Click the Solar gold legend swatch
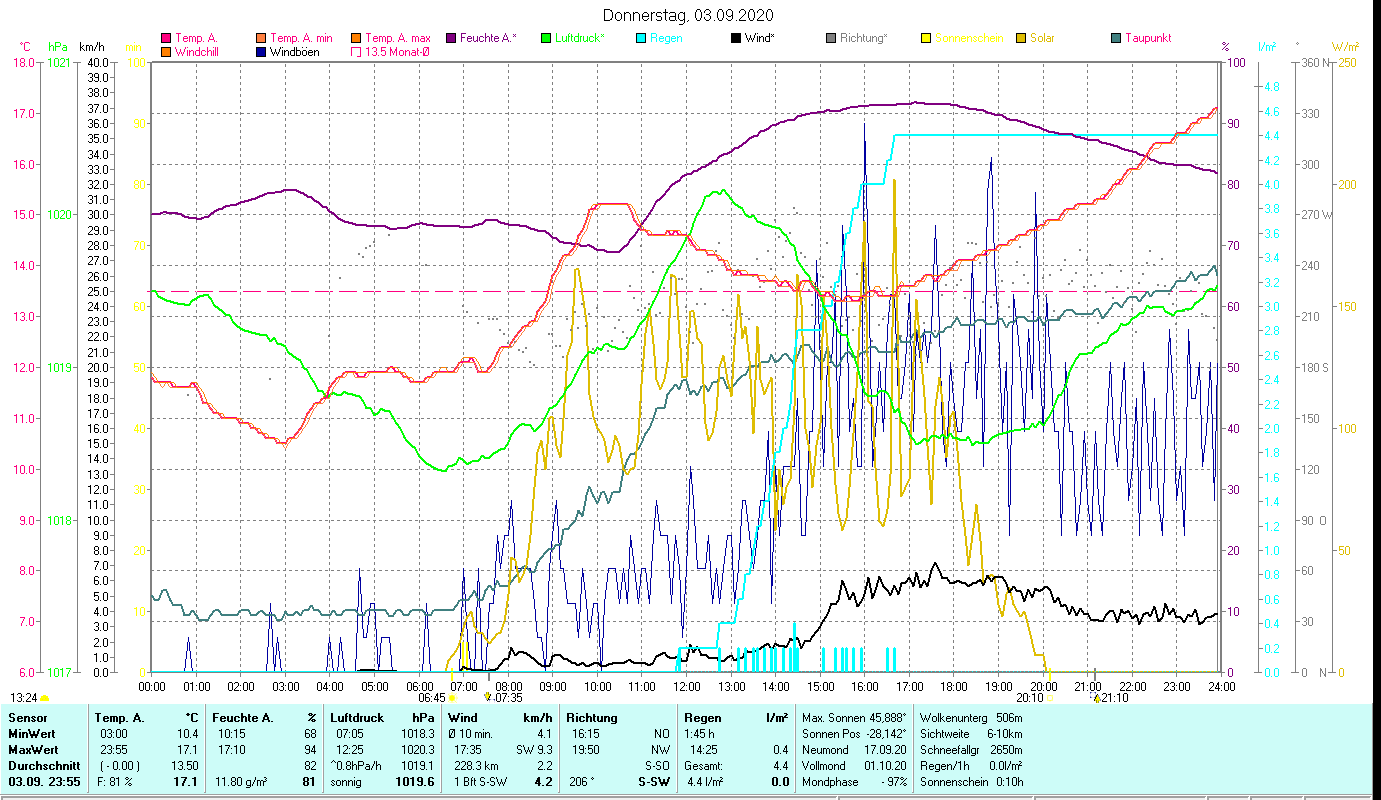This screenshot has width=1381, height=800. [1020, 38]
